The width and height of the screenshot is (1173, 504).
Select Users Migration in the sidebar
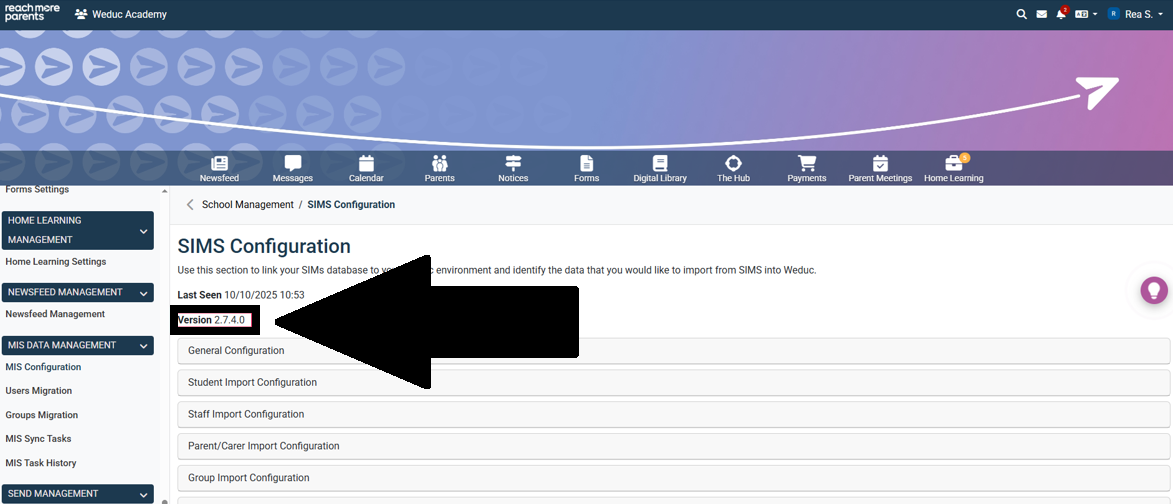(x=39, y=391)
